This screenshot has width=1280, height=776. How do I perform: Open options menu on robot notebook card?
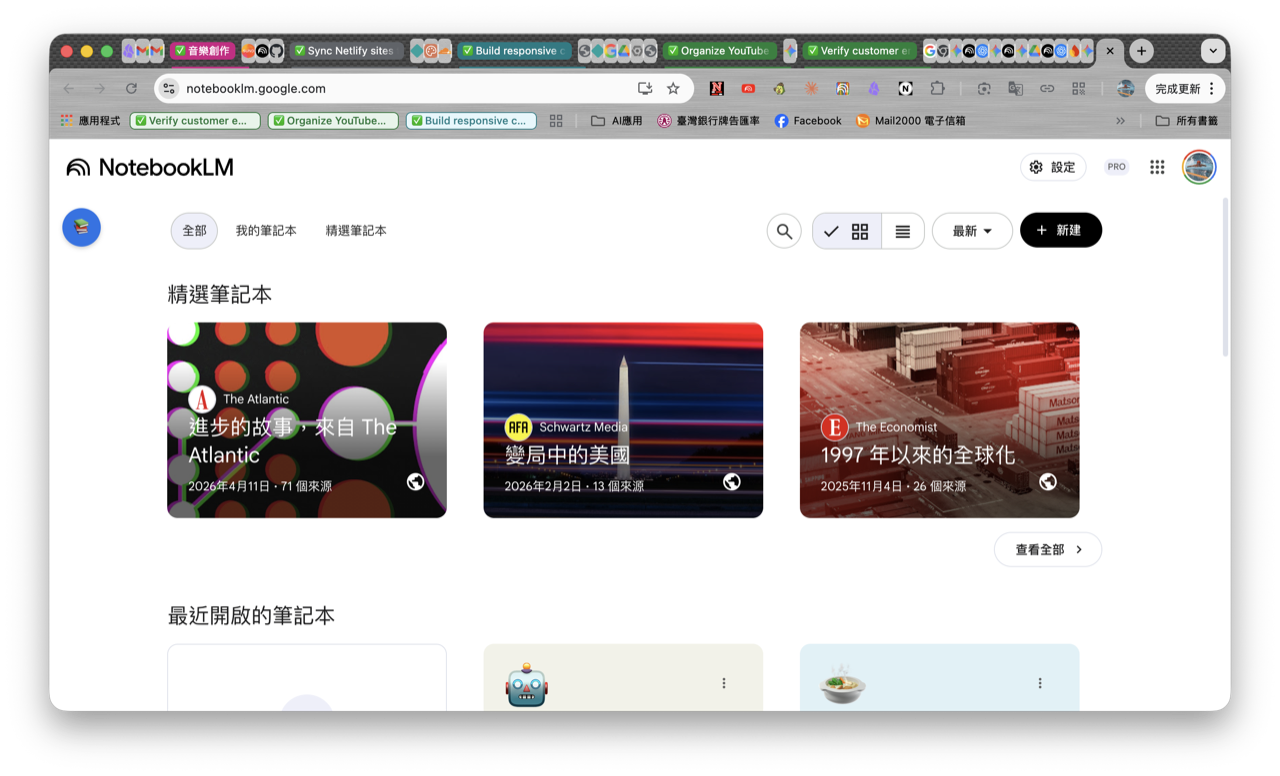[x=724, y=683]
